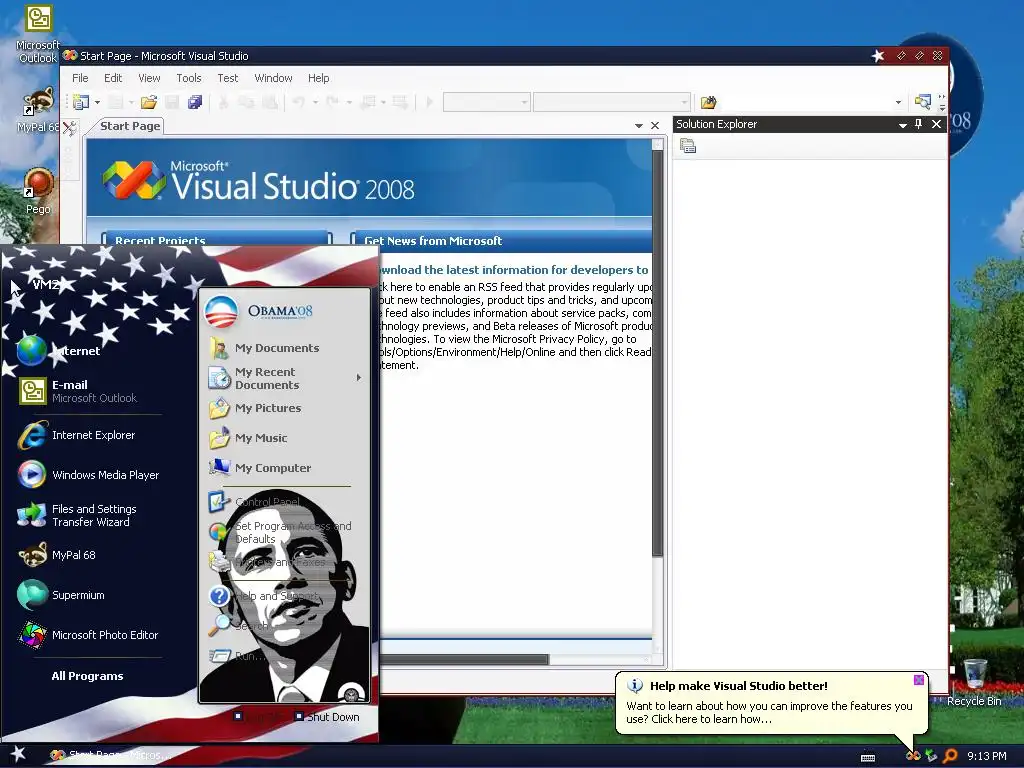Open the Add New Item dropdown arrow
Image resolution: width=1024 pixels, height=768 pixels.
131,103
